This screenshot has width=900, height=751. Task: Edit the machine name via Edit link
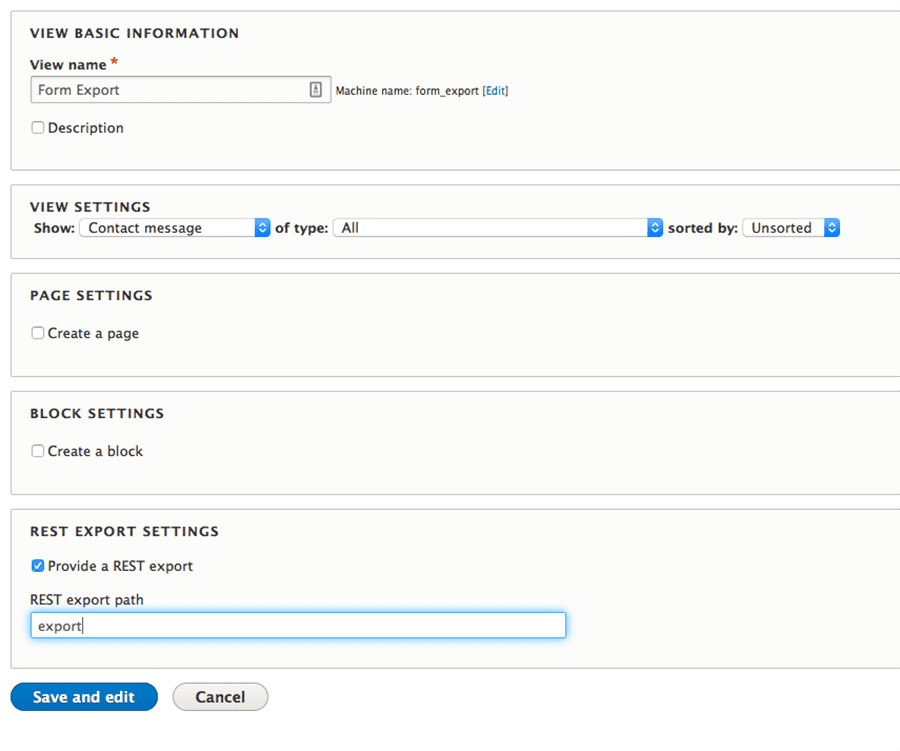(x=495, y=91)
